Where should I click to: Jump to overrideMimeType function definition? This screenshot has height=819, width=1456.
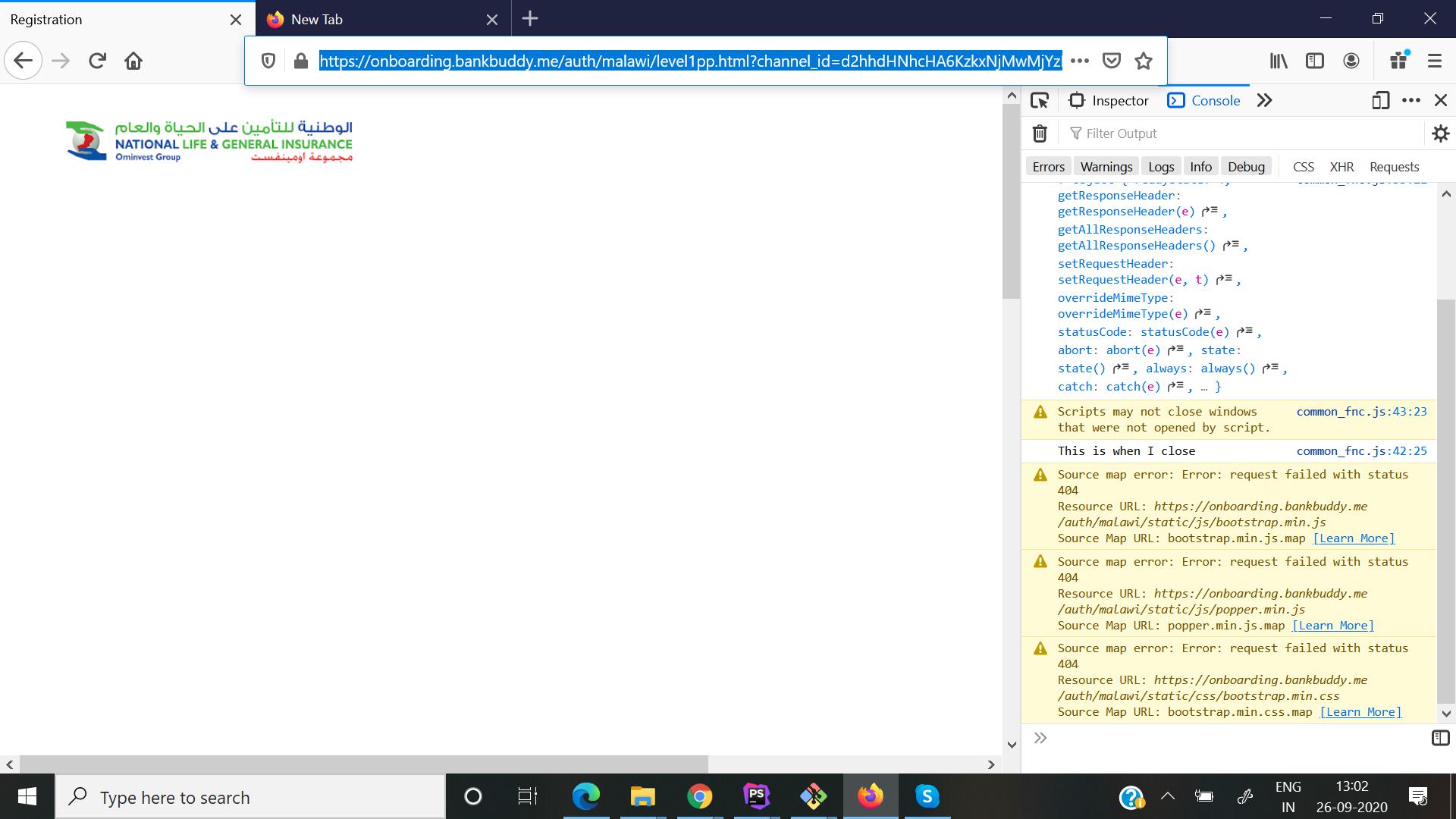click(x=1203, y=313)
